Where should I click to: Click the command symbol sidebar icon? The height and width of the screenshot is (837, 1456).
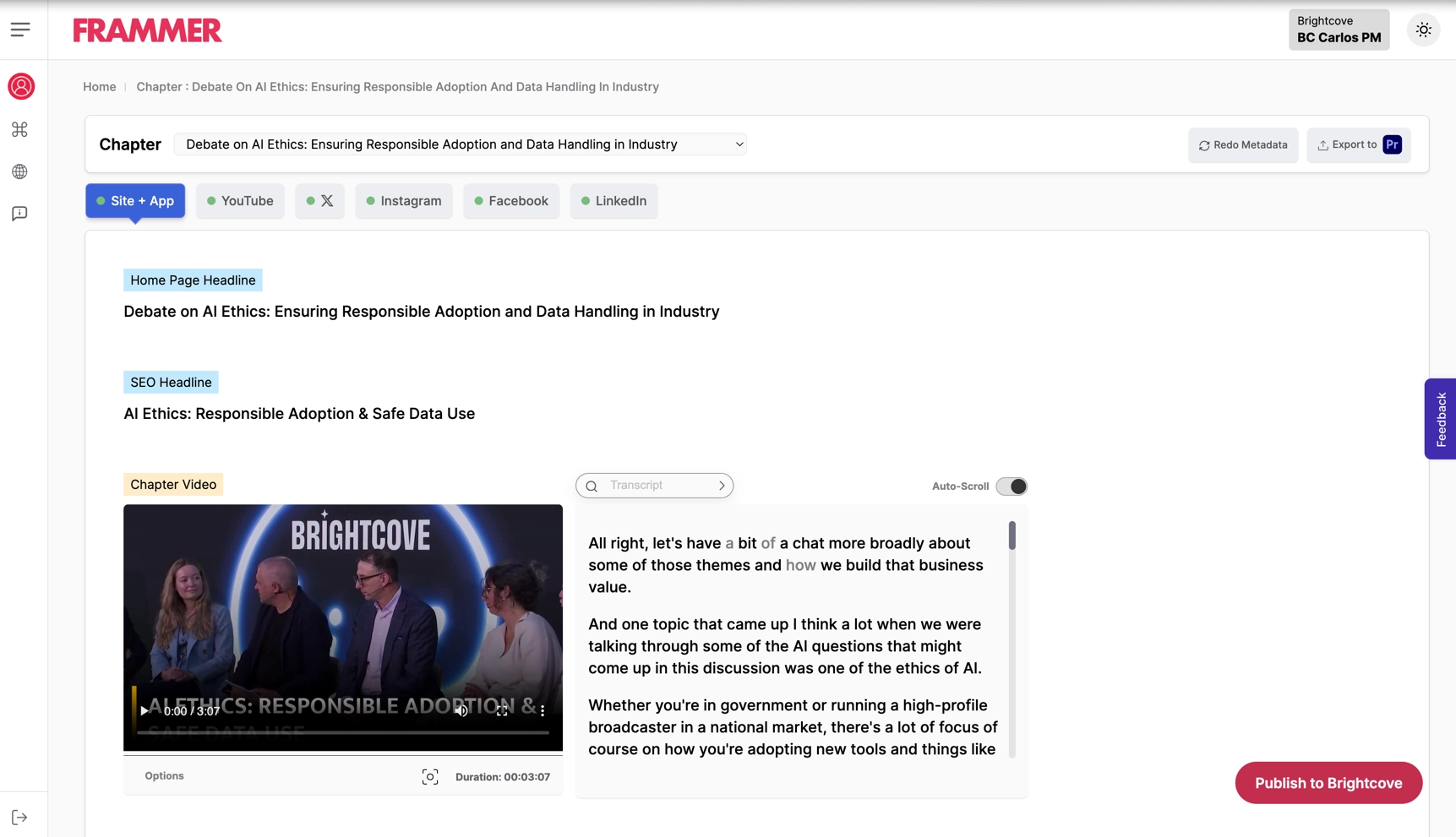point(20,129)
